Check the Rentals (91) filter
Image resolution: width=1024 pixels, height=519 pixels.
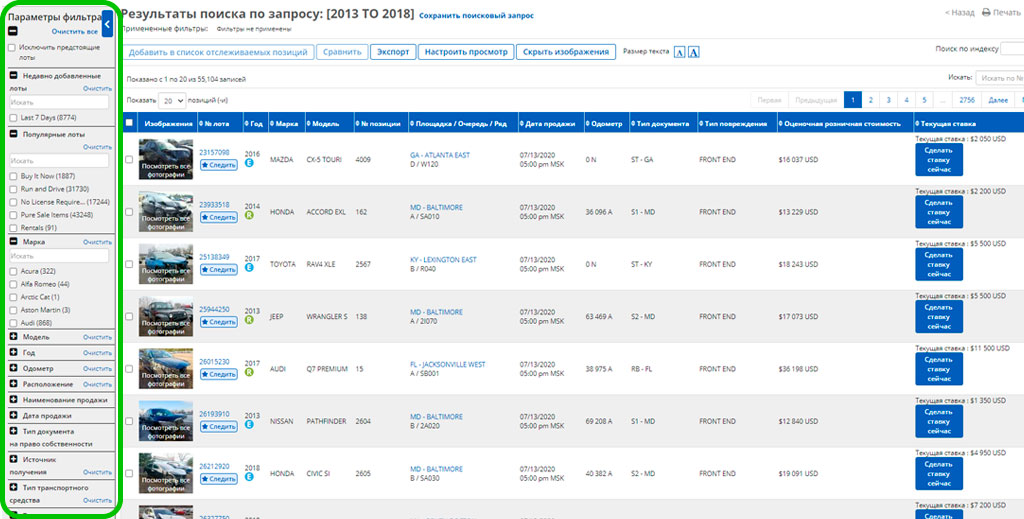coord(14,228)
